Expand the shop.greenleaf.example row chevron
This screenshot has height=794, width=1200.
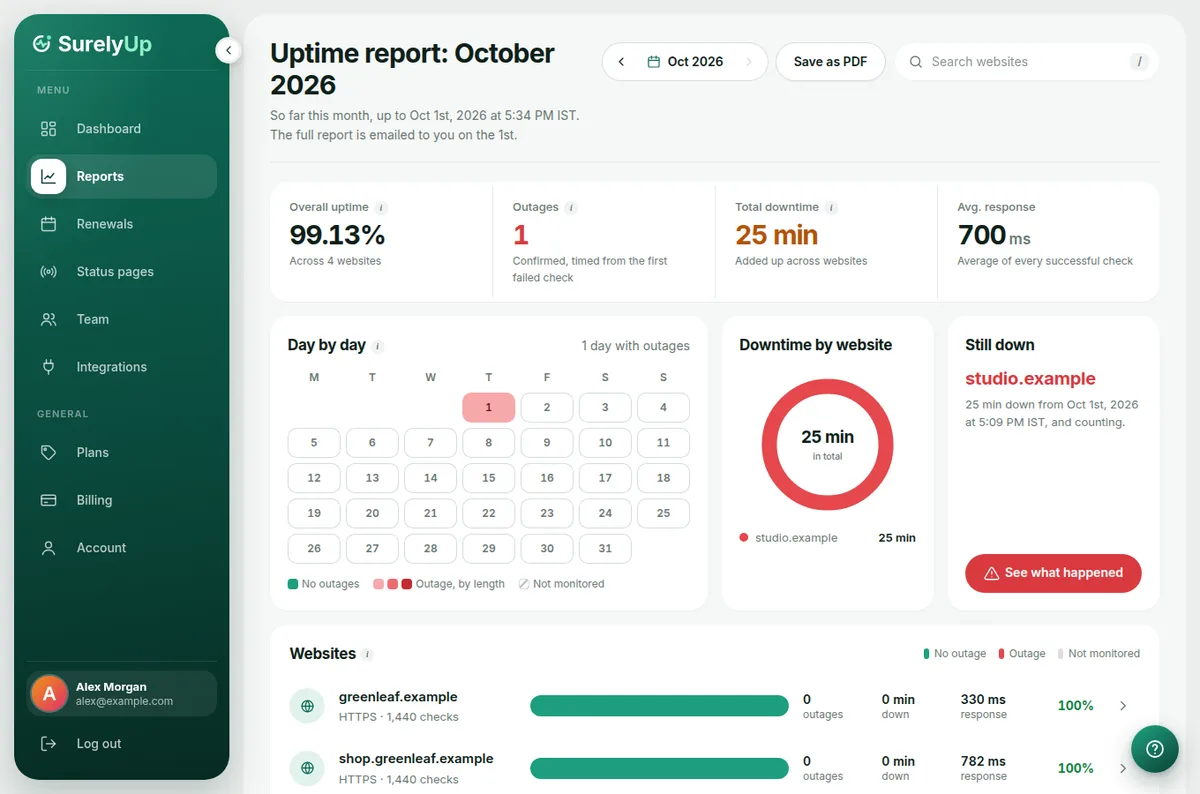point(1123,768)
